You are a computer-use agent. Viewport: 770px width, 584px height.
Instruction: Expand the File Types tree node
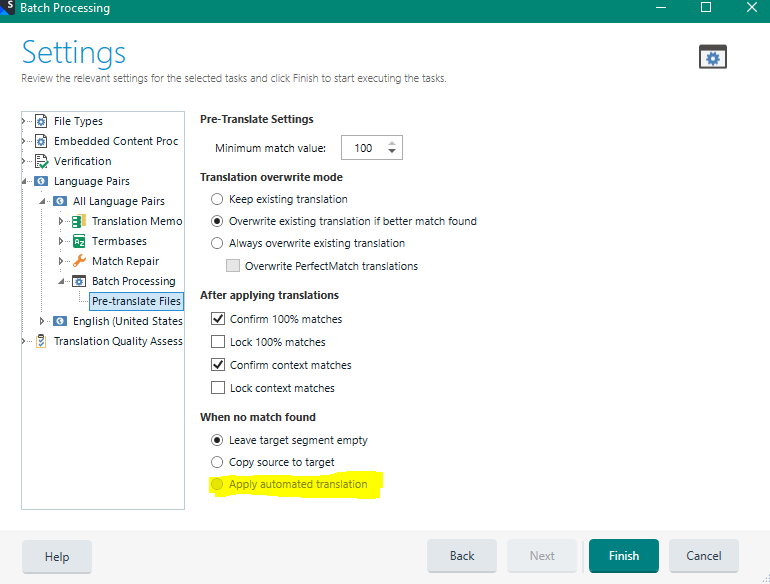(x=23, y=121)
